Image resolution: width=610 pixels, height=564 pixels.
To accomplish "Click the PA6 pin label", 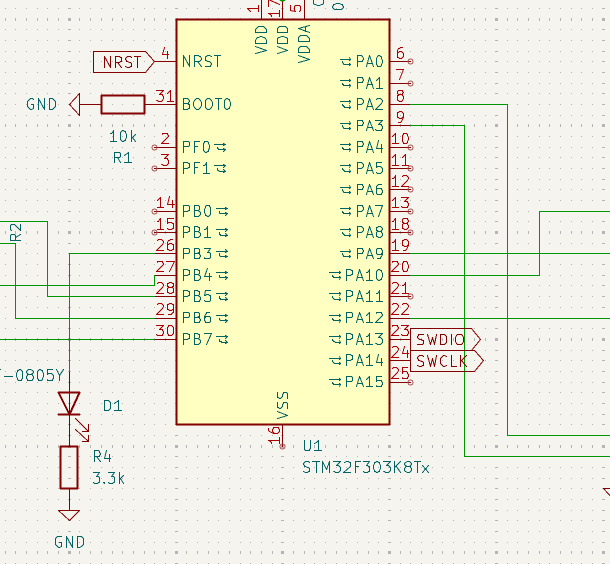I will 370,190.
